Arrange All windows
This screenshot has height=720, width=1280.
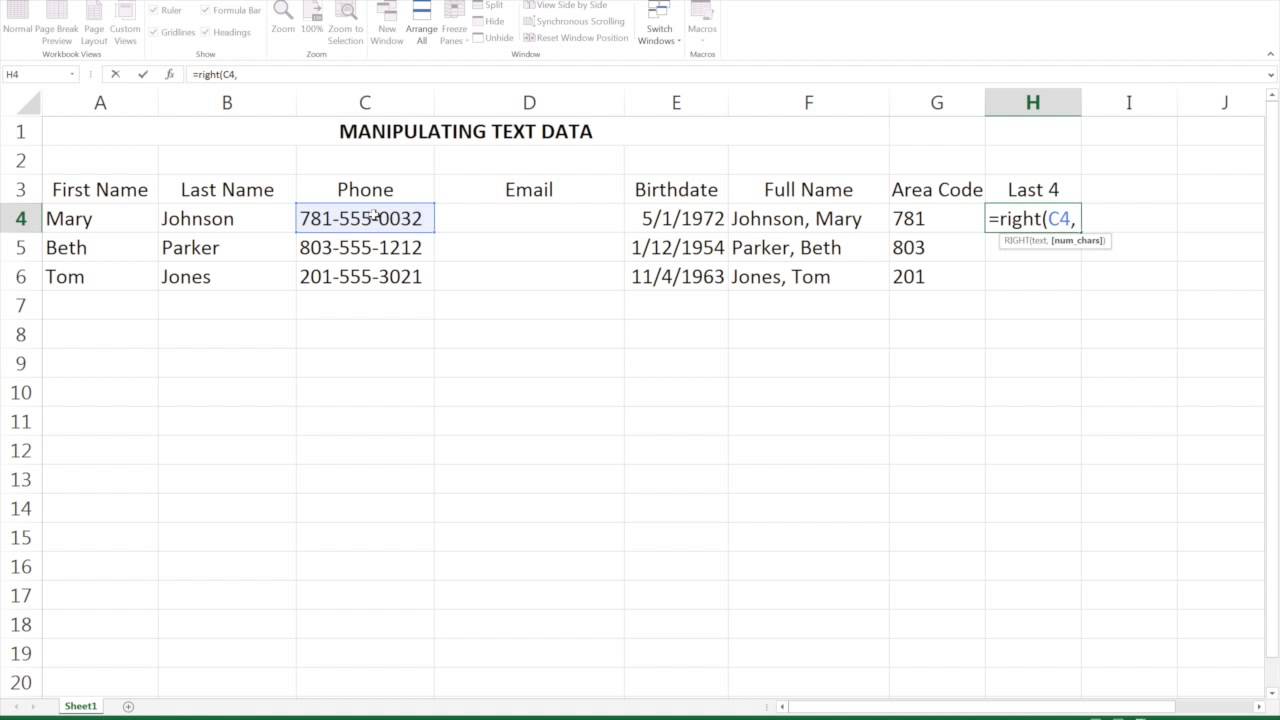422,24
